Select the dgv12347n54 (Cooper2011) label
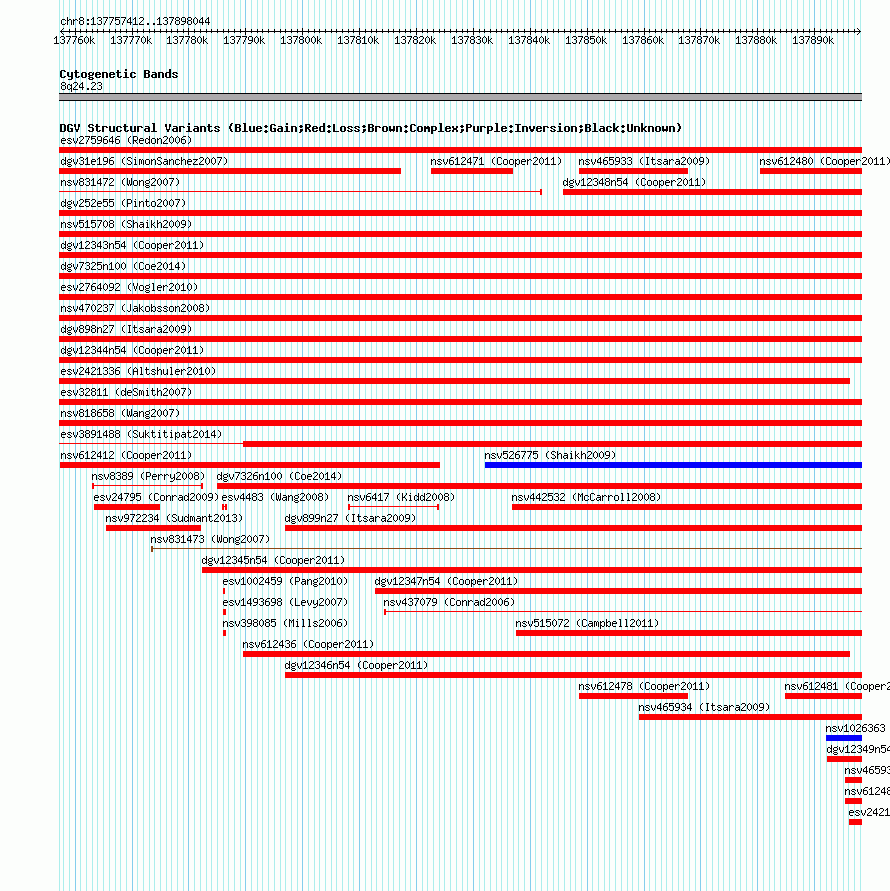Image resolution: width=890 pixels, height=891 pixels. 446,582
